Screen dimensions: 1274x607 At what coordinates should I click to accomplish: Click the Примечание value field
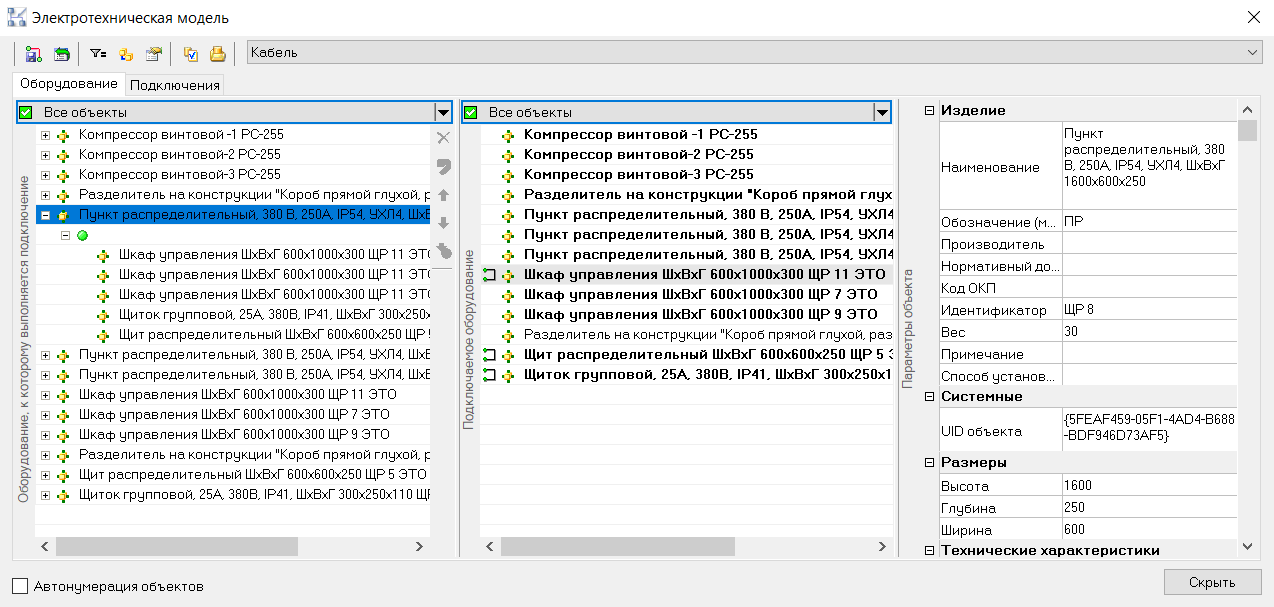(x=1149, y=354)
